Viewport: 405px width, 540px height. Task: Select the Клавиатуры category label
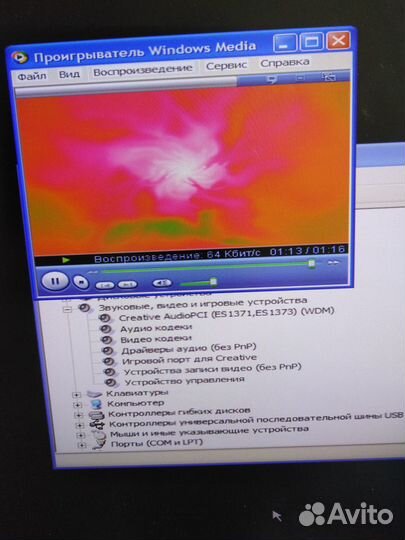[137, 393]
